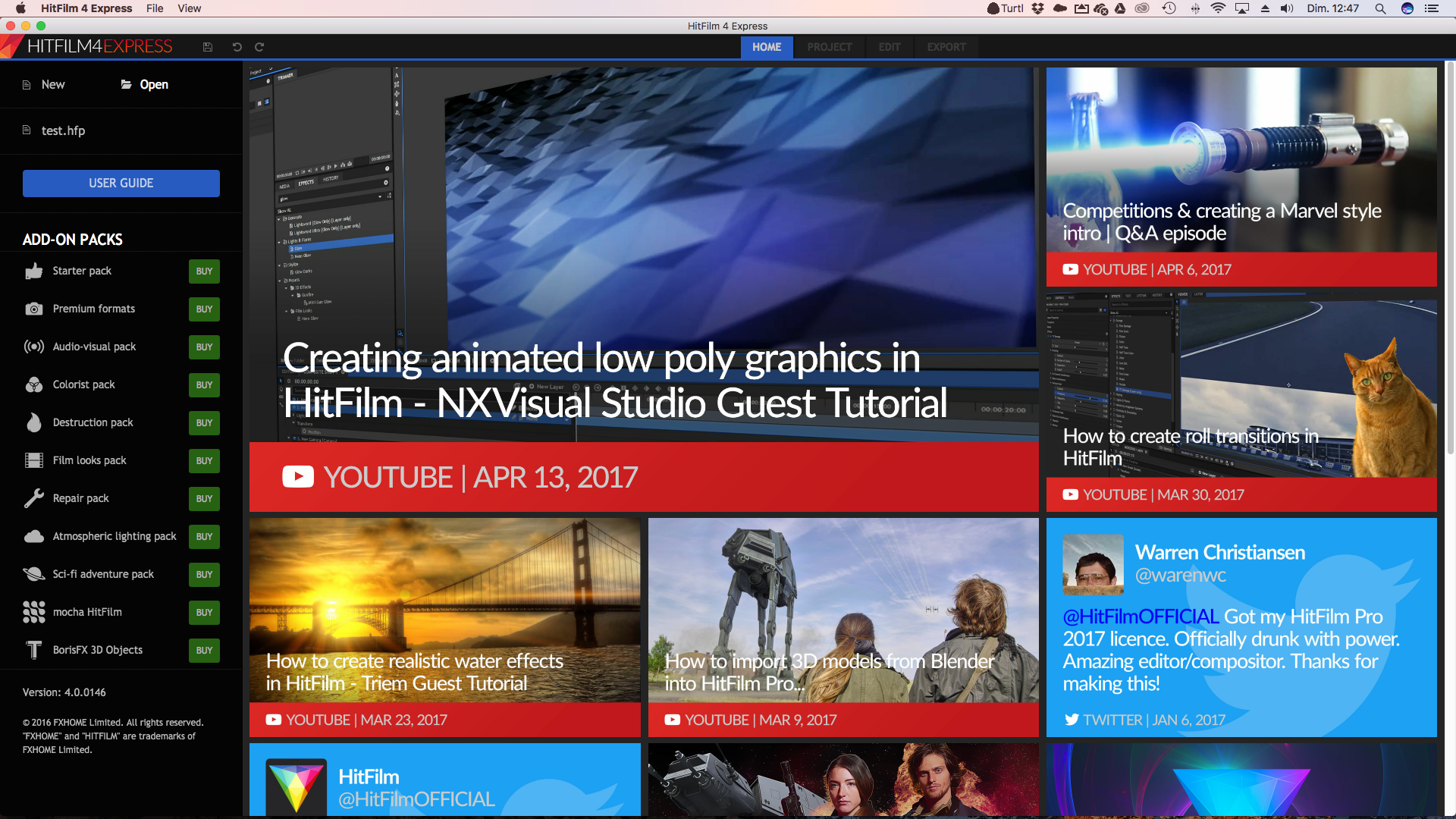
Task: Click the Audio-visual pack icon
Action: pos(34,347)
